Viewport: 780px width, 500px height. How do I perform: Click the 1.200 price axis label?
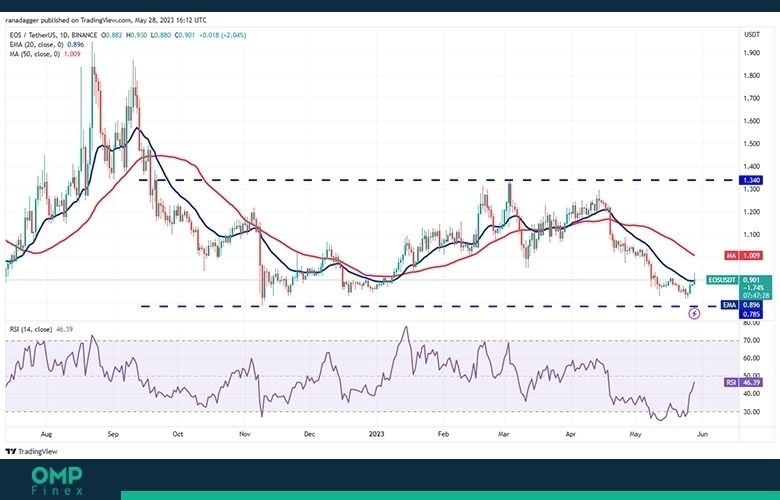pos(751,212)
